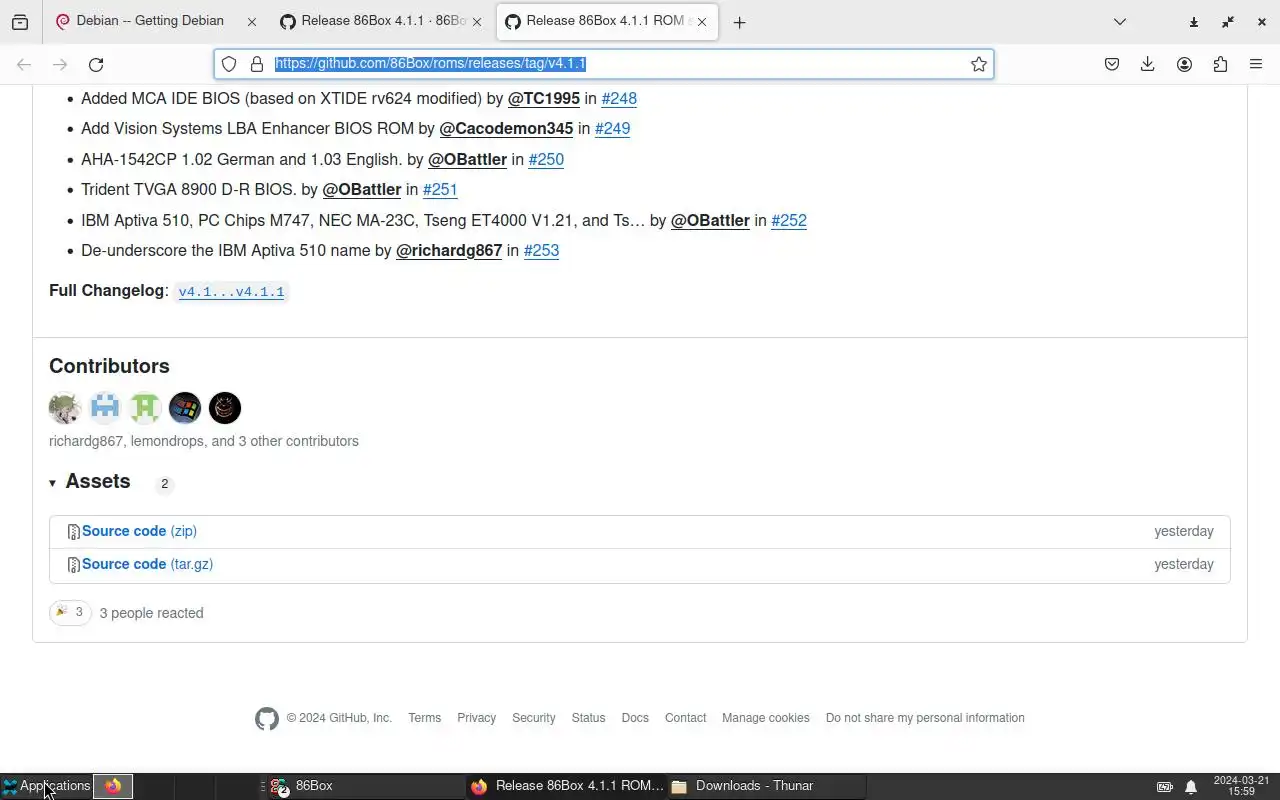Close the Debian -- Getting Debian tab
Screen dimensions: 1280x800
pyautogui.click(x=251, y=22)
